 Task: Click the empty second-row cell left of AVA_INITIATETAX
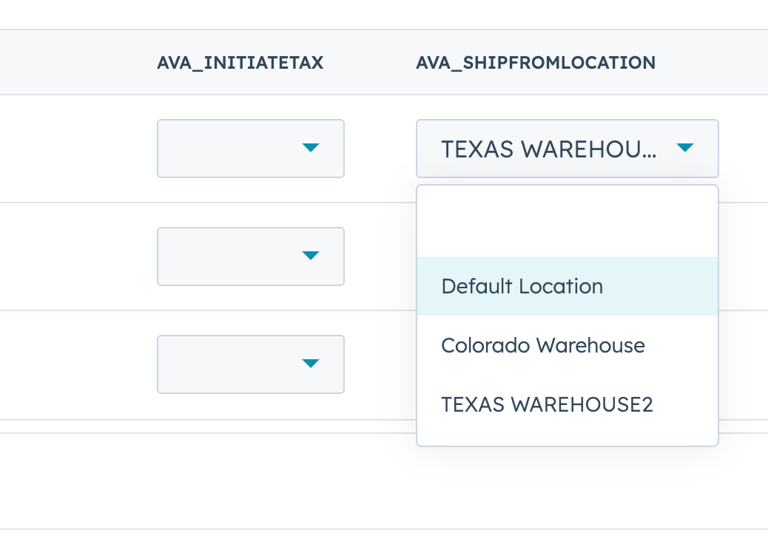click(70, 256)
